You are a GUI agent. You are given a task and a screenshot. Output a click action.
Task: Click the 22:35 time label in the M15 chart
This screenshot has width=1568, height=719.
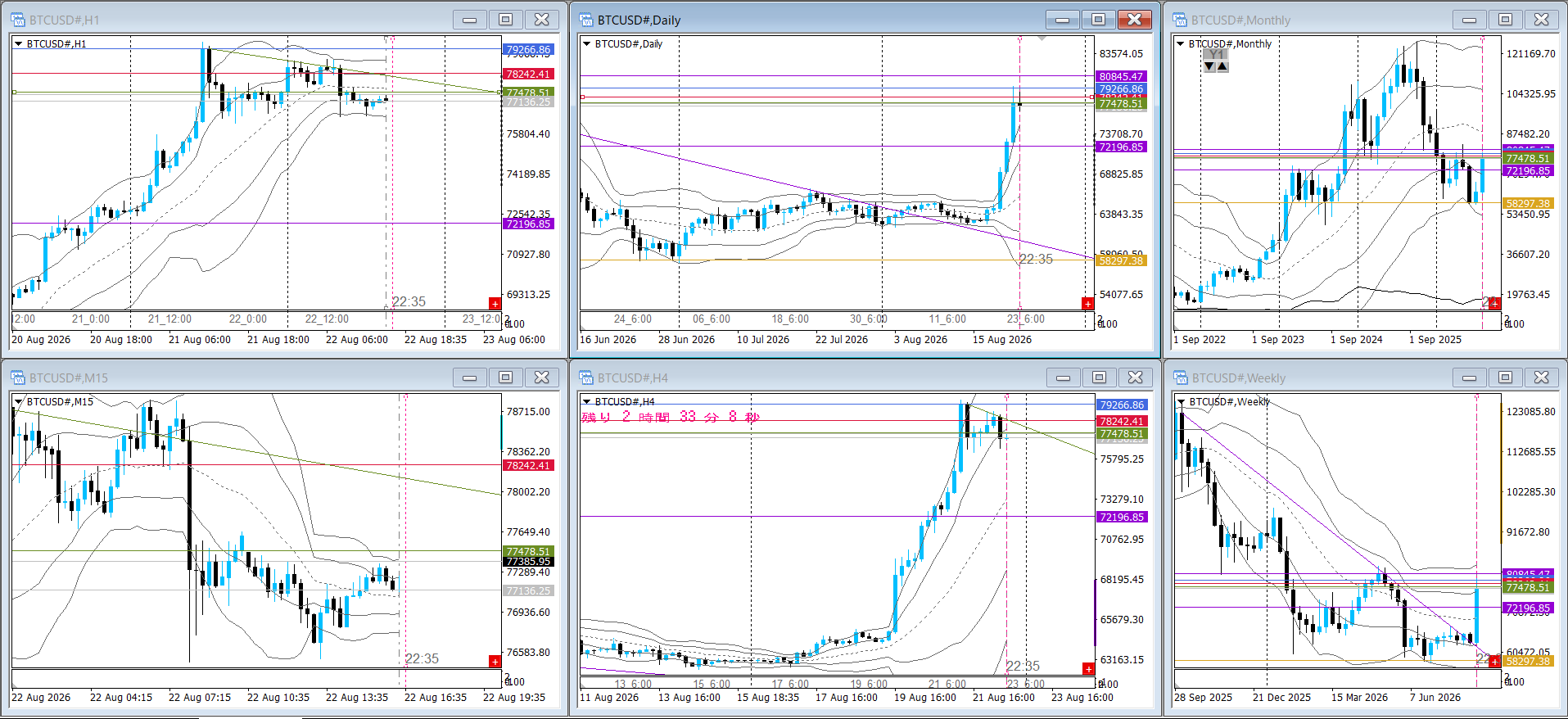422,658
